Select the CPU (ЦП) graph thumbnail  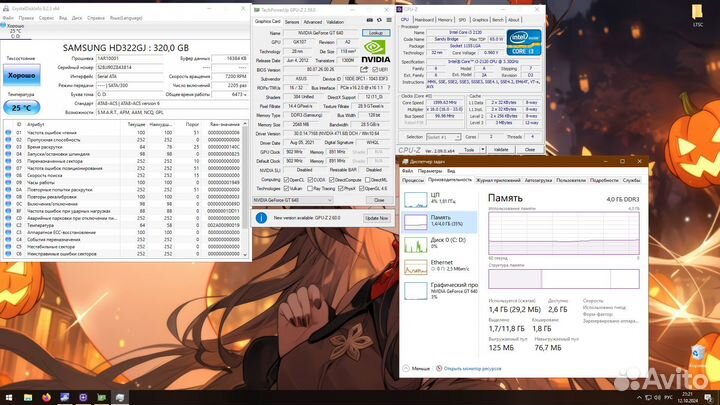point(415,199)
